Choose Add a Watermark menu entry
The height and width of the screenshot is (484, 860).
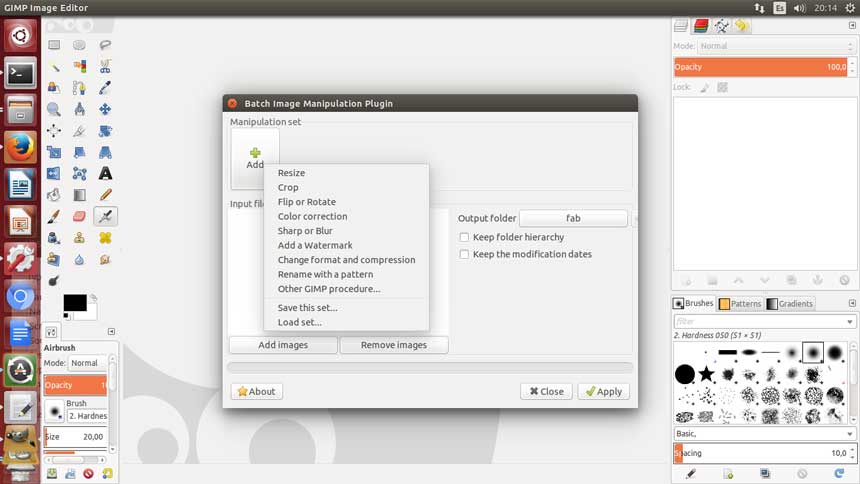(315, 245)
